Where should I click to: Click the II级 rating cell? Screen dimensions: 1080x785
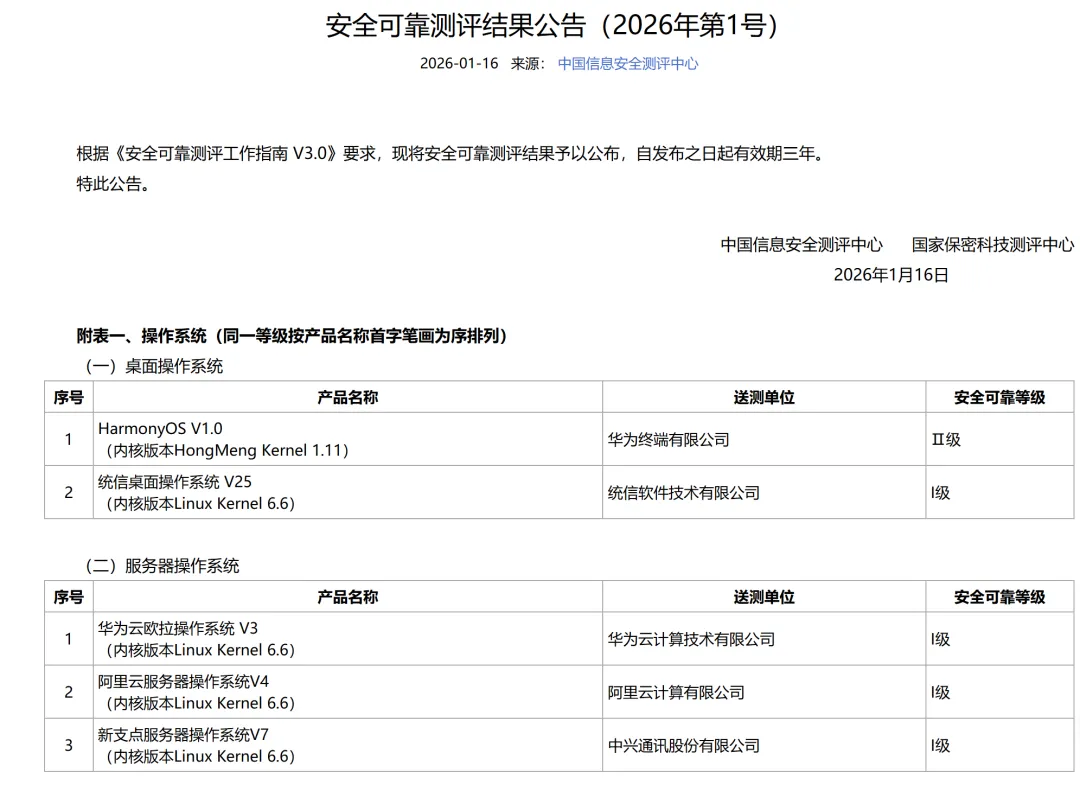[x=999, y=439]
